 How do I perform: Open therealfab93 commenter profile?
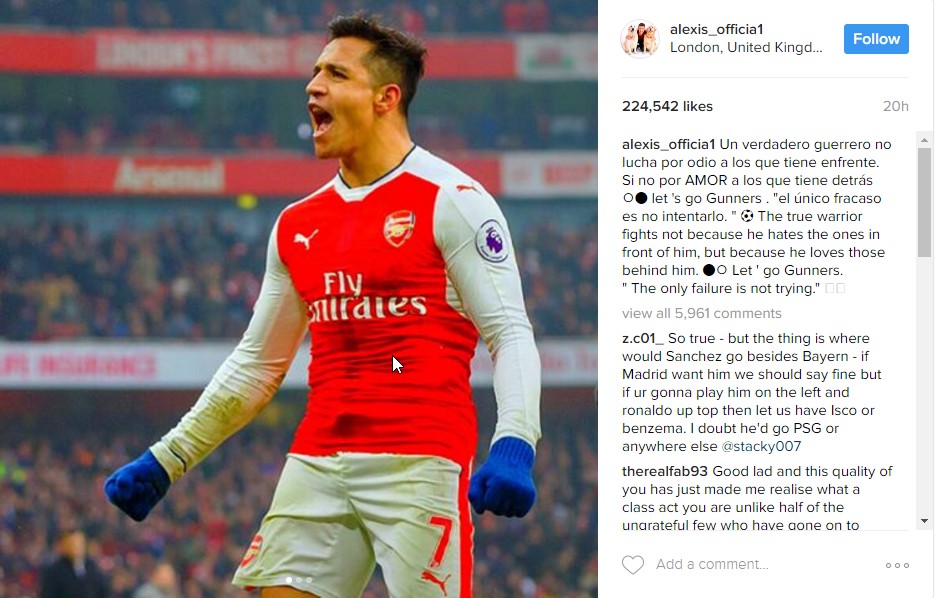tap(664, 471)
